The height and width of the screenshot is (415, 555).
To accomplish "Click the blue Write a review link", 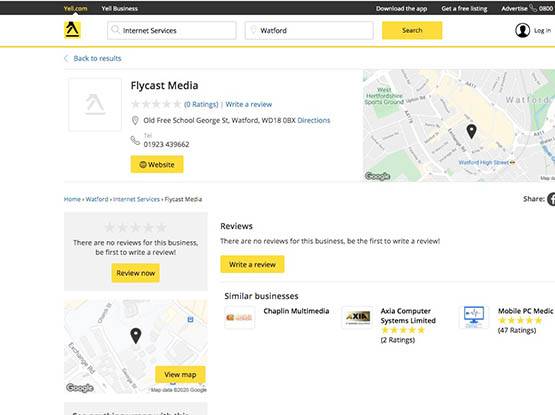I will (x=249, y=104).
